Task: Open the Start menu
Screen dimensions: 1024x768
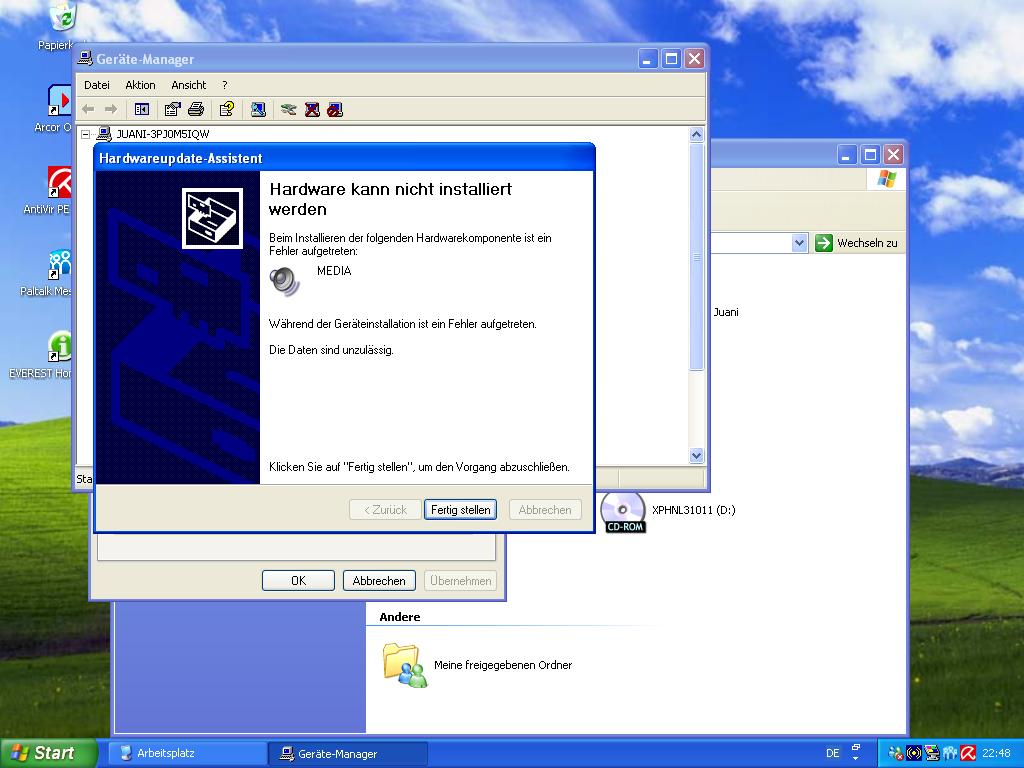Action: coord(47,753)
